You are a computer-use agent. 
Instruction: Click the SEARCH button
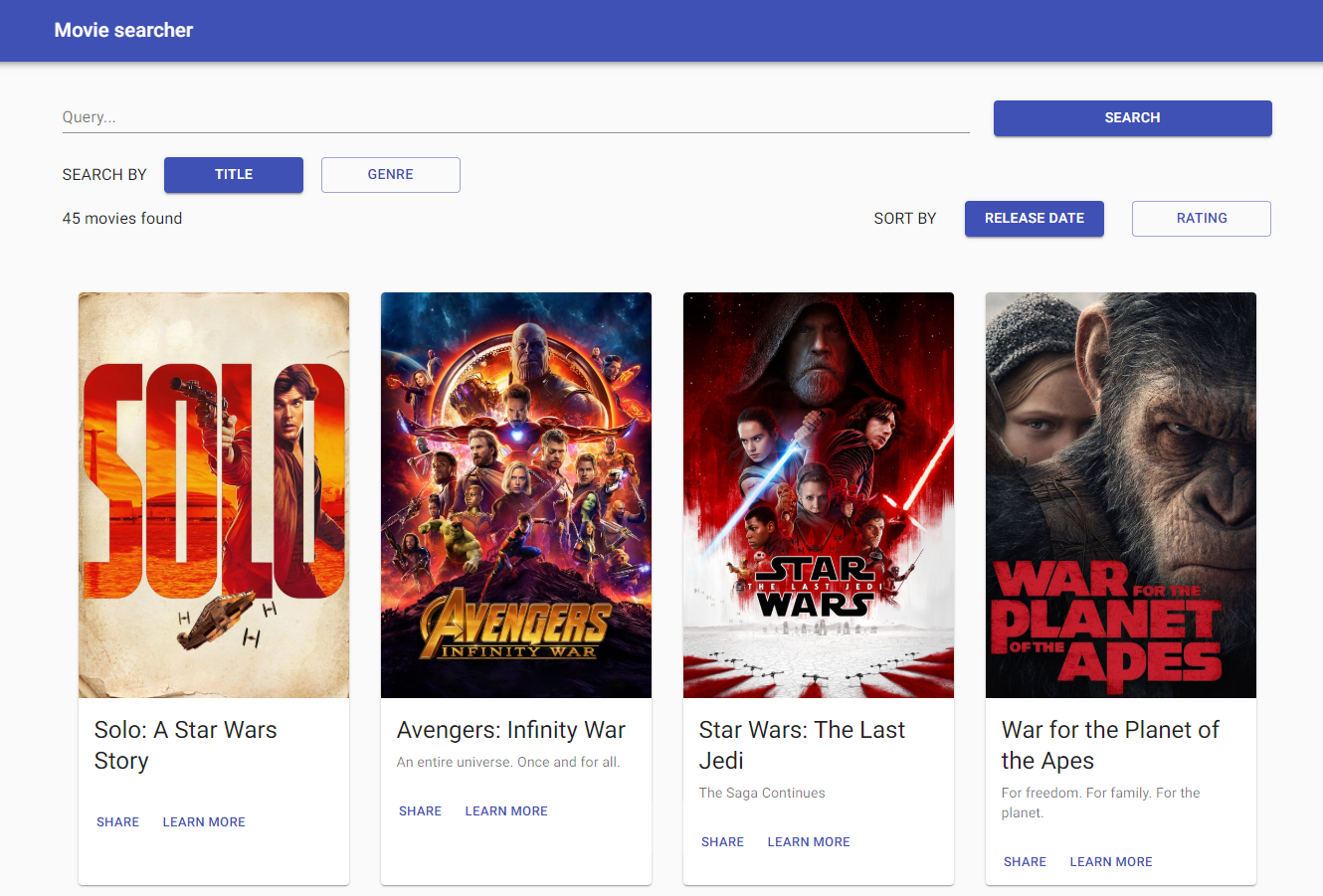[1132, 117]
